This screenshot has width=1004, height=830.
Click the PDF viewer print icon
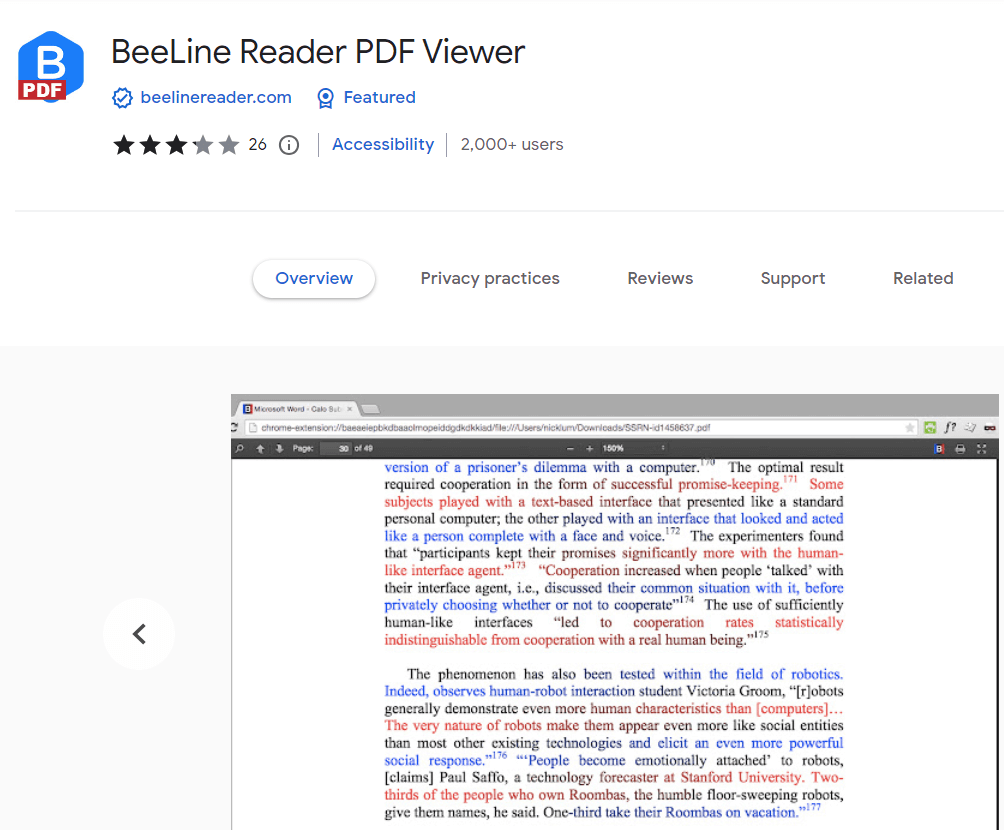[960, 449]
